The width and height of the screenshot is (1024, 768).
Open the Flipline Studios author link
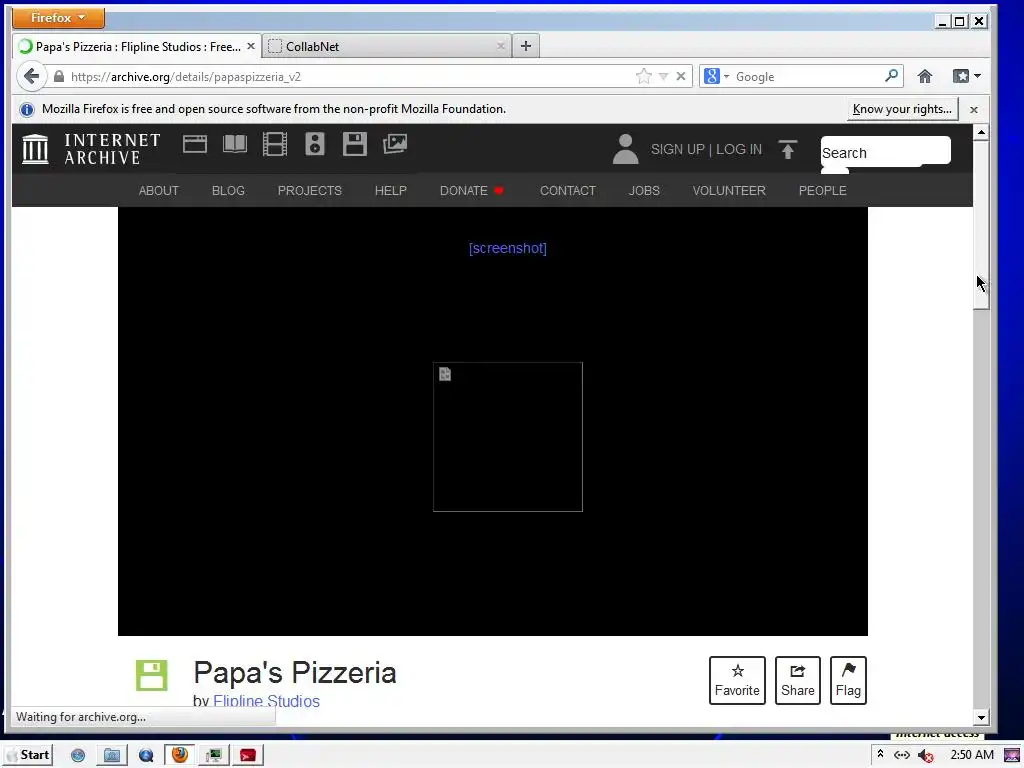[x=266, y=701]
